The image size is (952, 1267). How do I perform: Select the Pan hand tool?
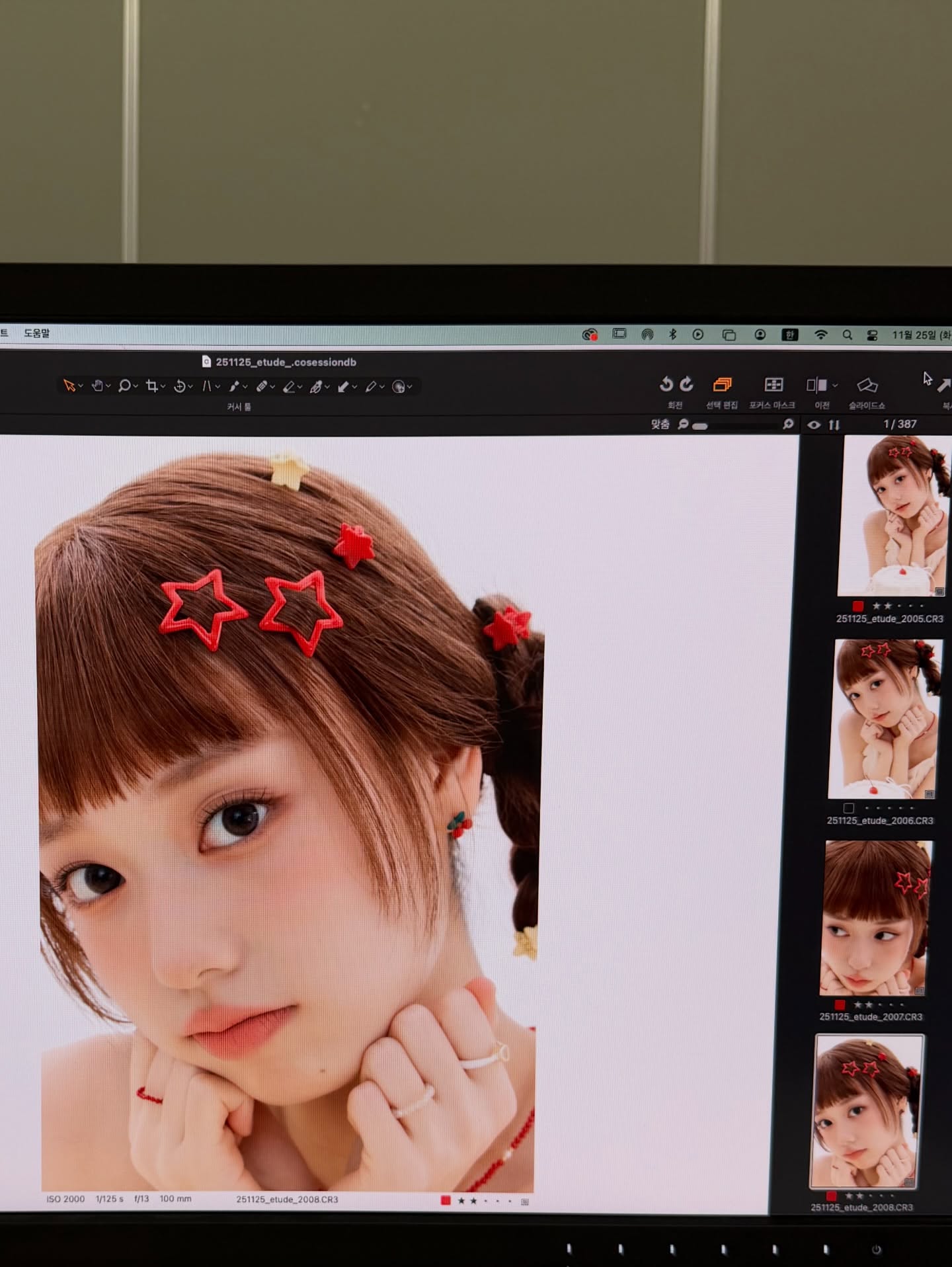97,386
